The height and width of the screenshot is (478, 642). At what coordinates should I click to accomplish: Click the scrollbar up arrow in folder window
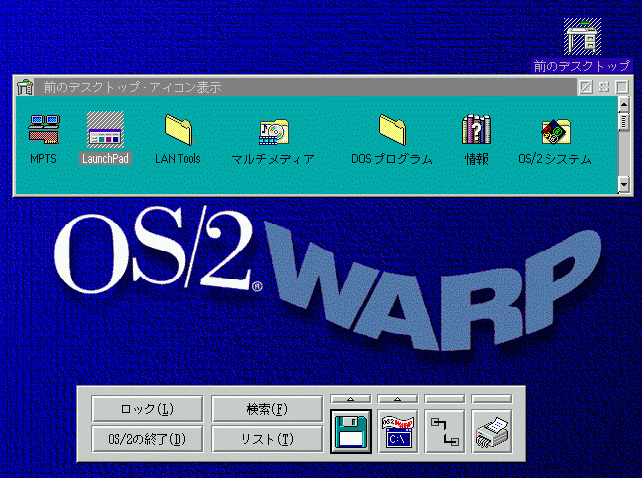pyautogui.click(x=624, y=104)
